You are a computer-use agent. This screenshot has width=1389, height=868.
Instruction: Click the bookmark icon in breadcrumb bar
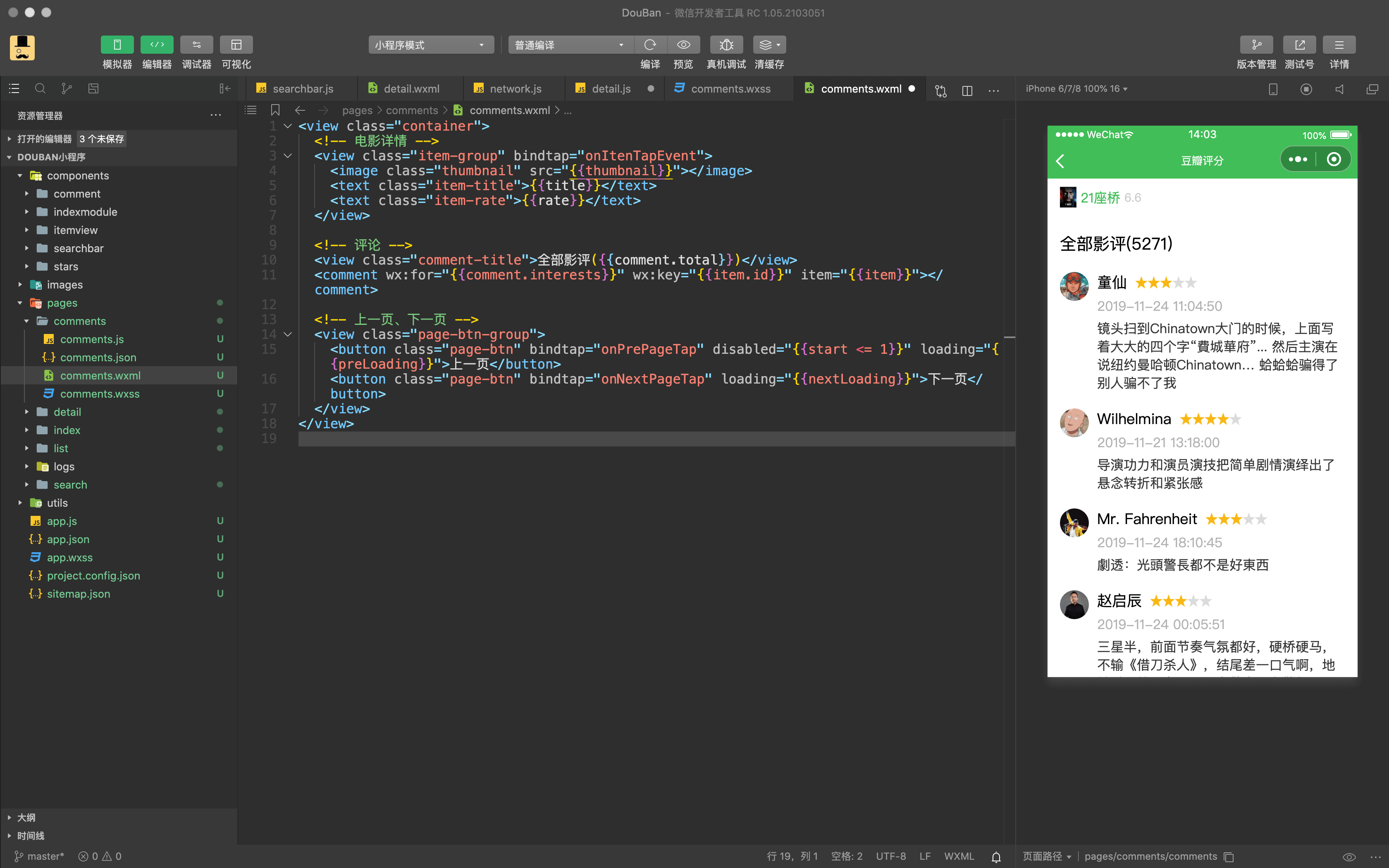click(x=275, y=110)
